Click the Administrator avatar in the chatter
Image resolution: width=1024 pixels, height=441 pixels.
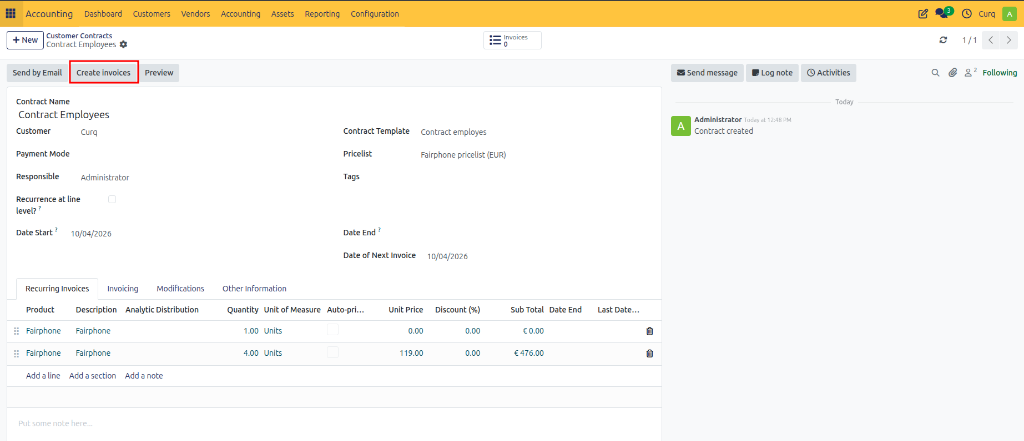click(x=680, y=125)
